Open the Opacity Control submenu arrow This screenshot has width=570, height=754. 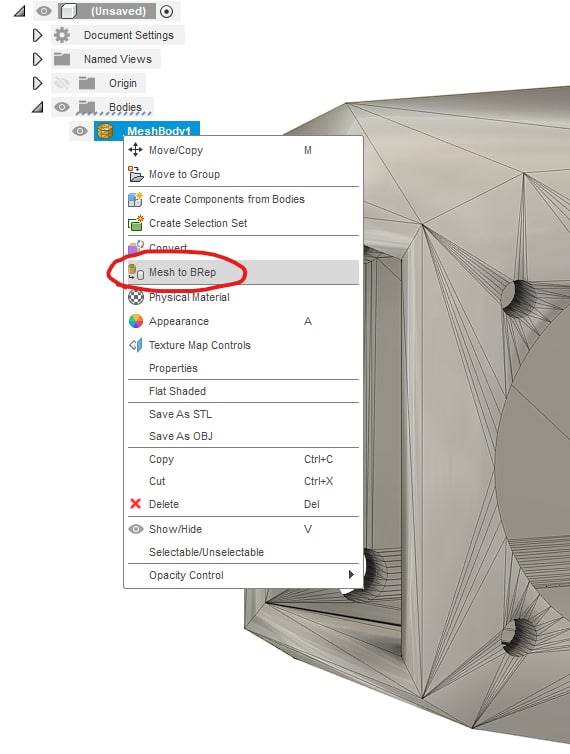click(351, 575)
